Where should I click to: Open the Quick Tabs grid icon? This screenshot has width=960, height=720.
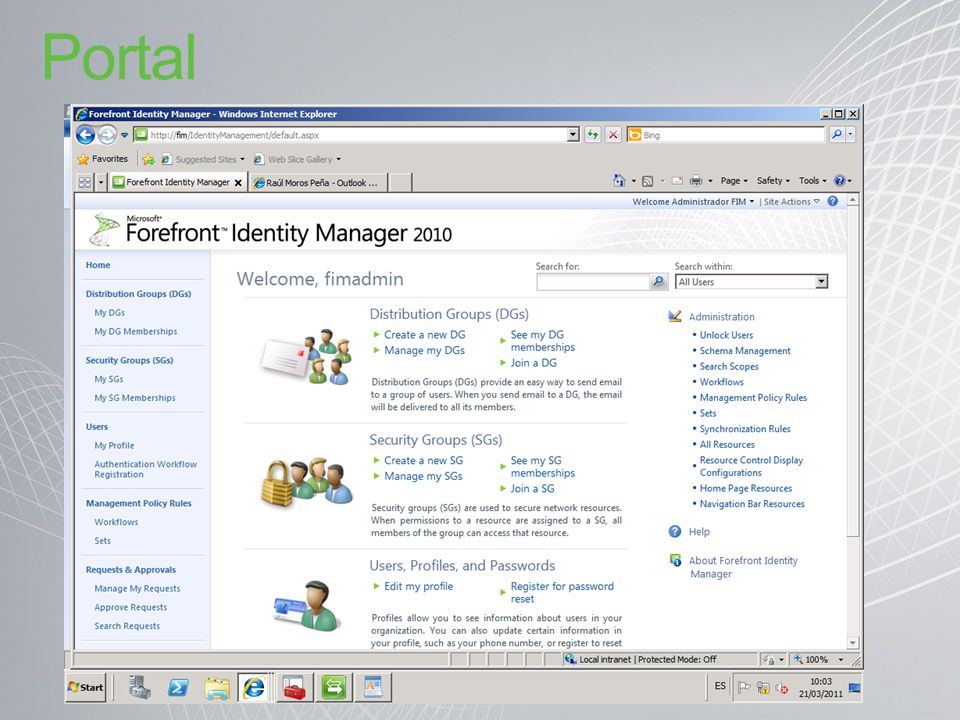tap(84, 182)
